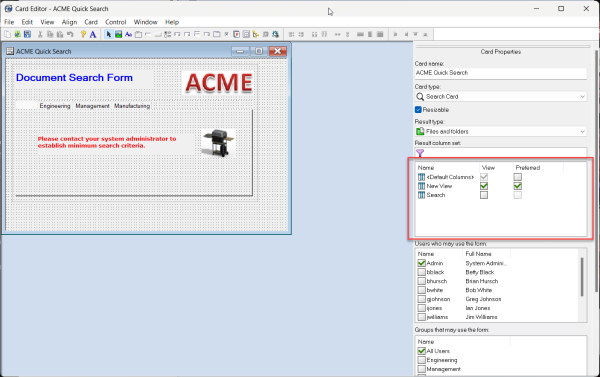The width and height of the screenshot is (600, 377).
Task: Open the View menu
Action: click(x=47, y=22)
